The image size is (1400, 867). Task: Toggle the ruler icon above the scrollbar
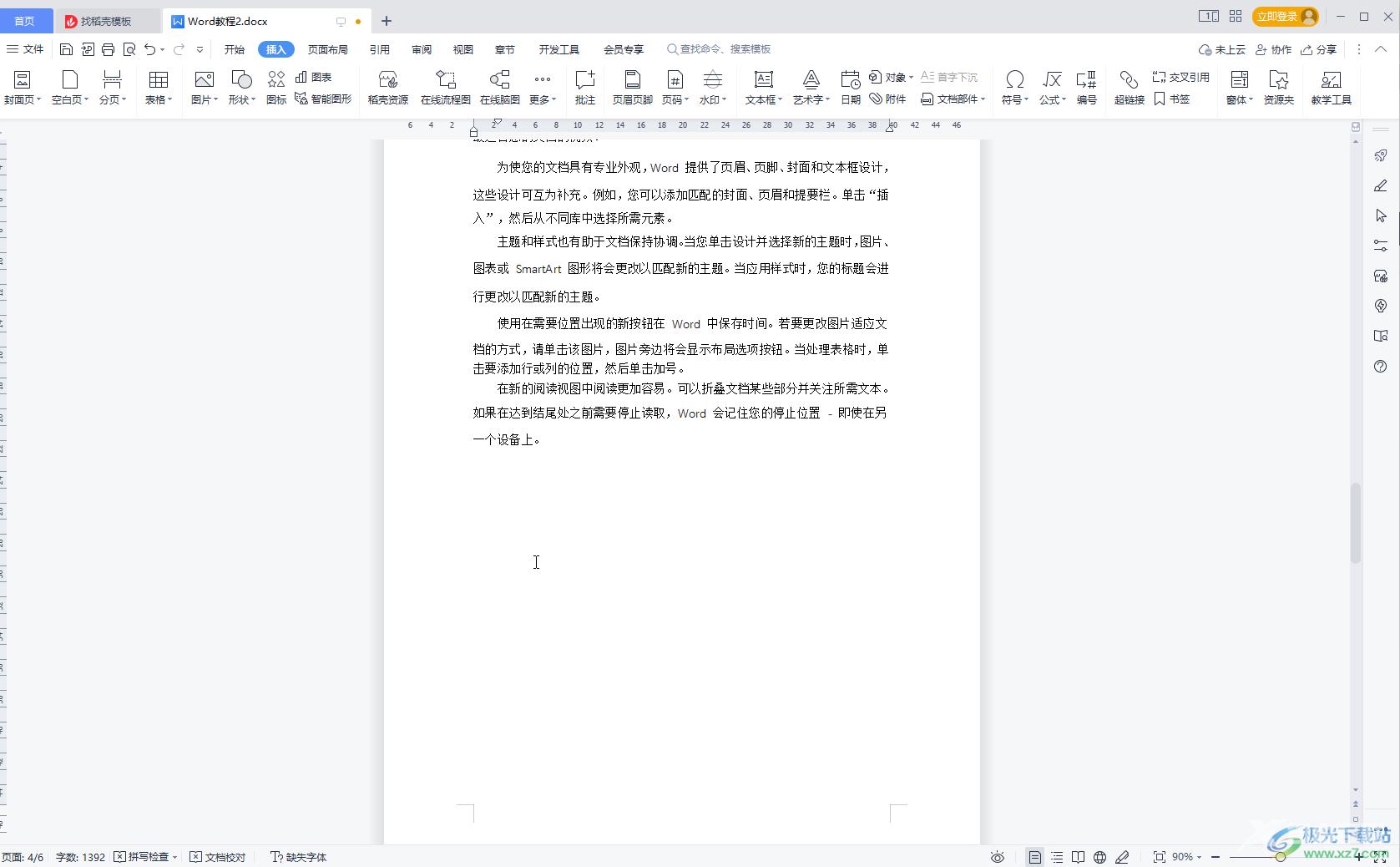pos(1356,127)
